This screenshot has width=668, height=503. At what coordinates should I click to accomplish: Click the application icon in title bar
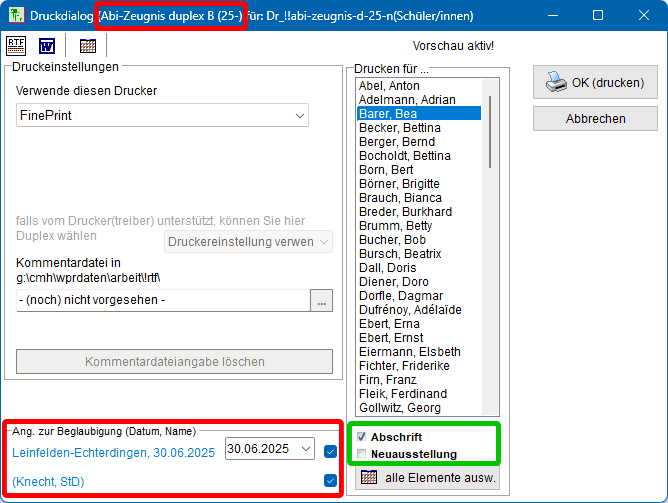pos(15,16)
